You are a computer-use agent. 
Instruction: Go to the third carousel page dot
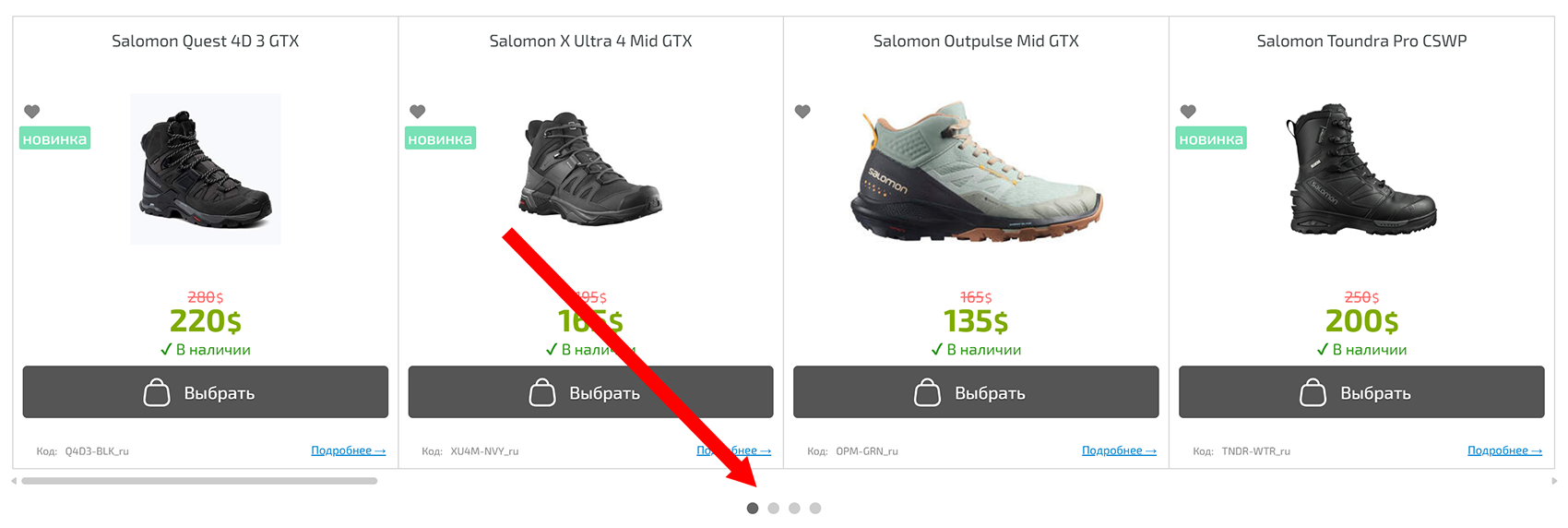click(x=794, y=509)
